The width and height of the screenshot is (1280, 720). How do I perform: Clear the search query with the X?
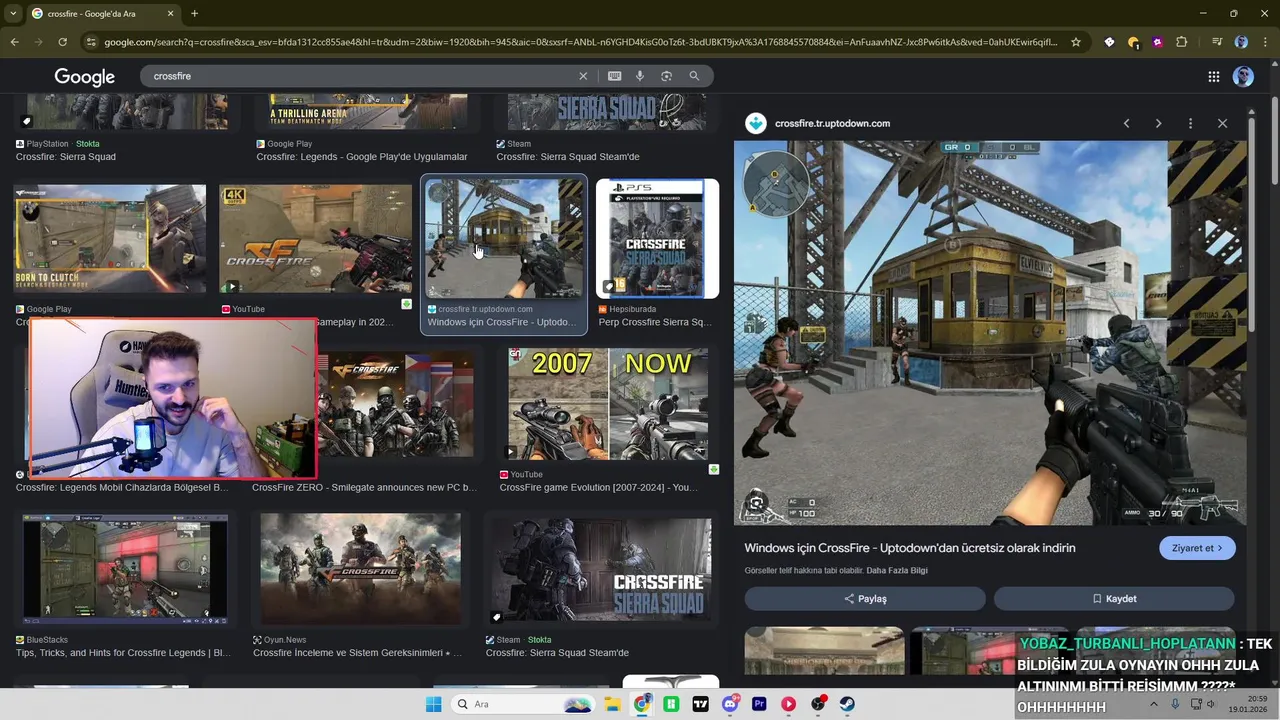pos(583,76)
